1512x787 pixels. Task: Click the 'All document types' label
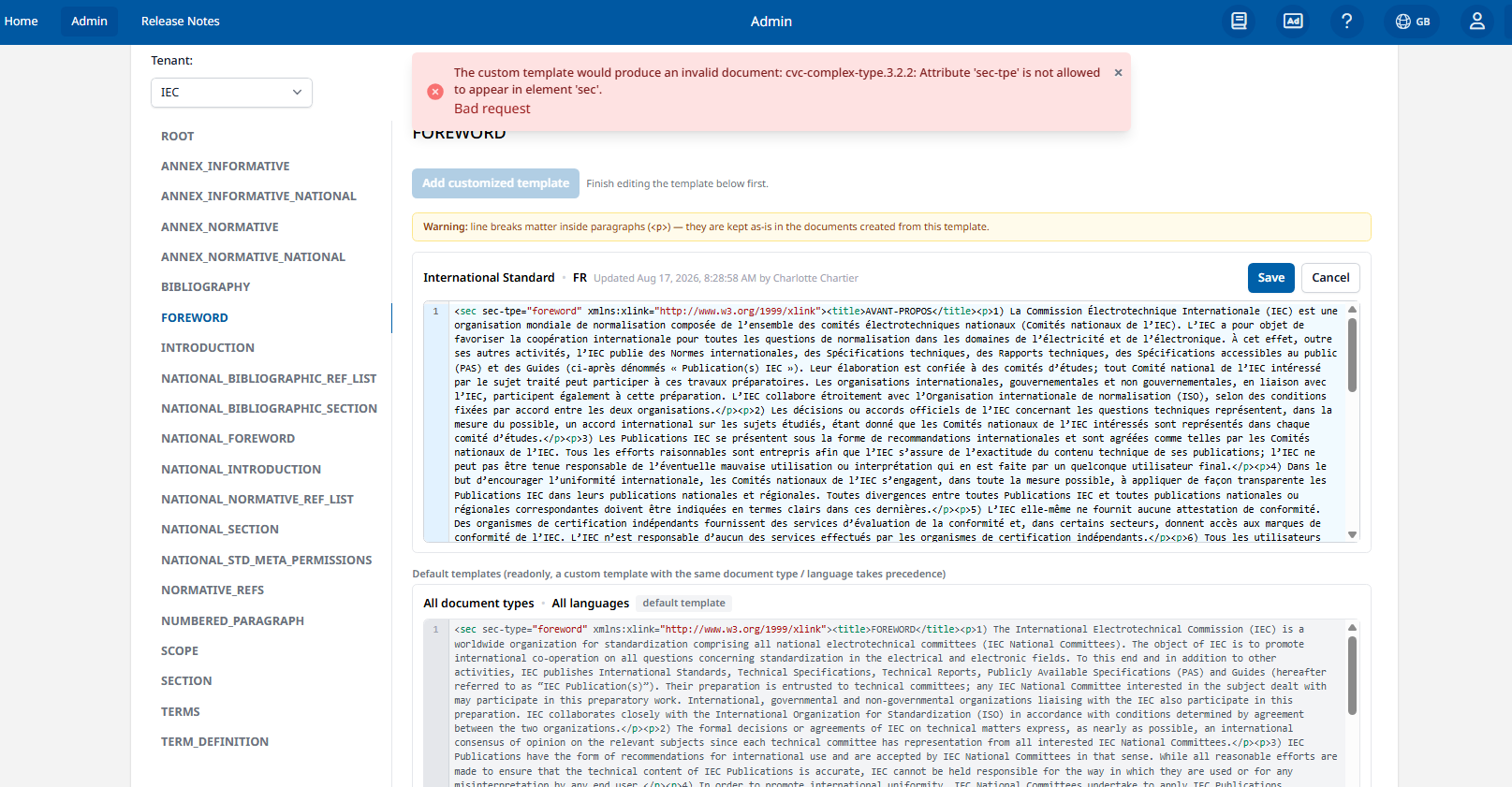(x=478, y=604)
